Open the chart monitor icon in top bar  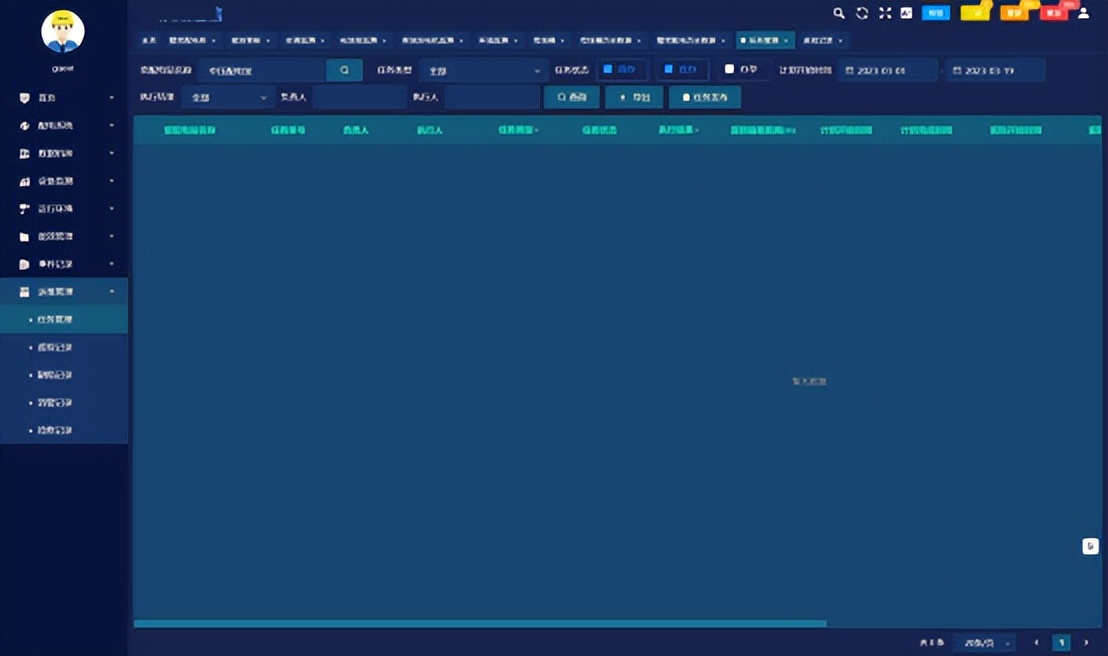pos(907,13)
